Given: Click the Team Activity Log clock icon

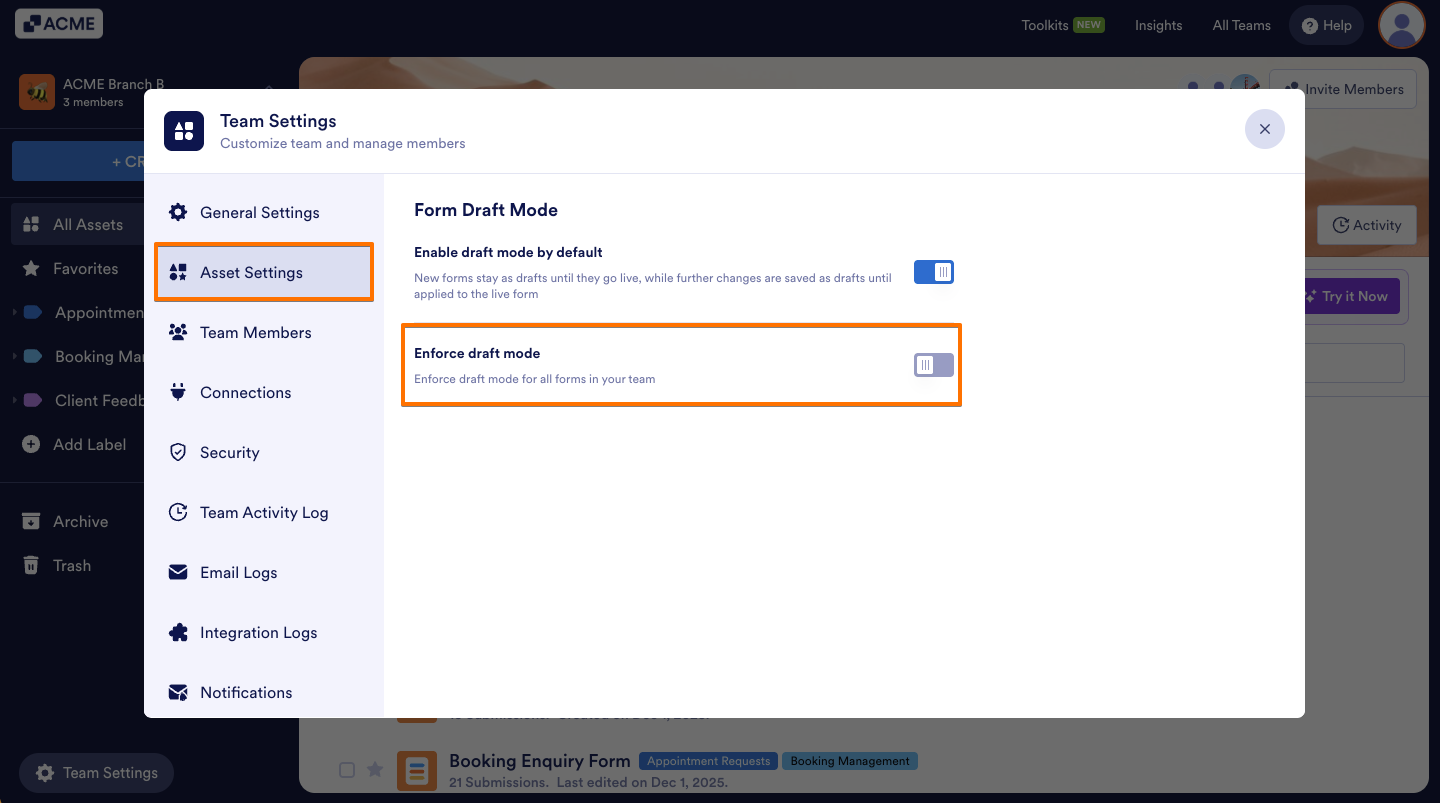Looking at the screenshot, I should 178,512.
